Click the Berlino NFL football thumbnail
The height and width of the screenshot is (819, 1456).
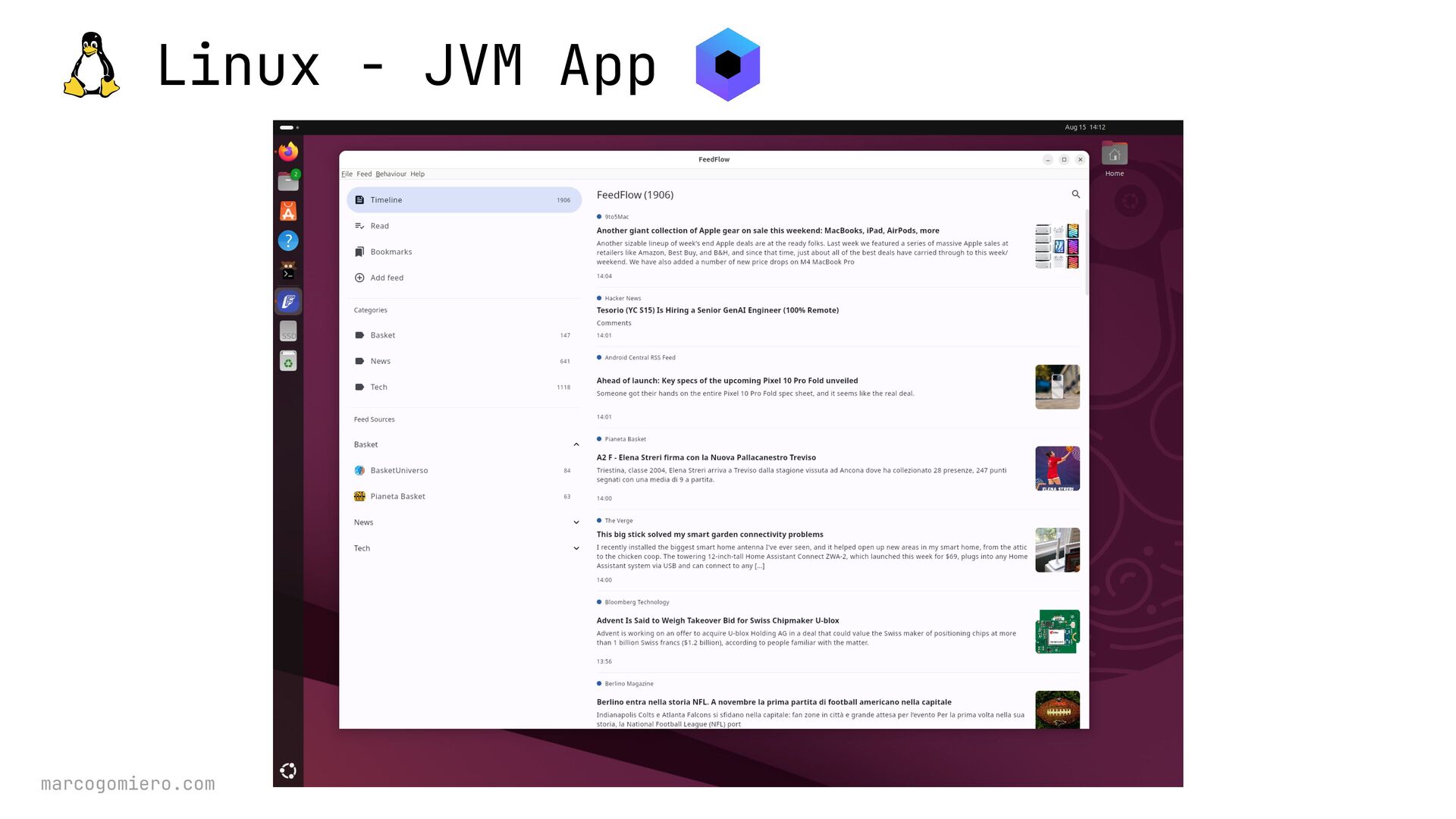click(1057, 710)
